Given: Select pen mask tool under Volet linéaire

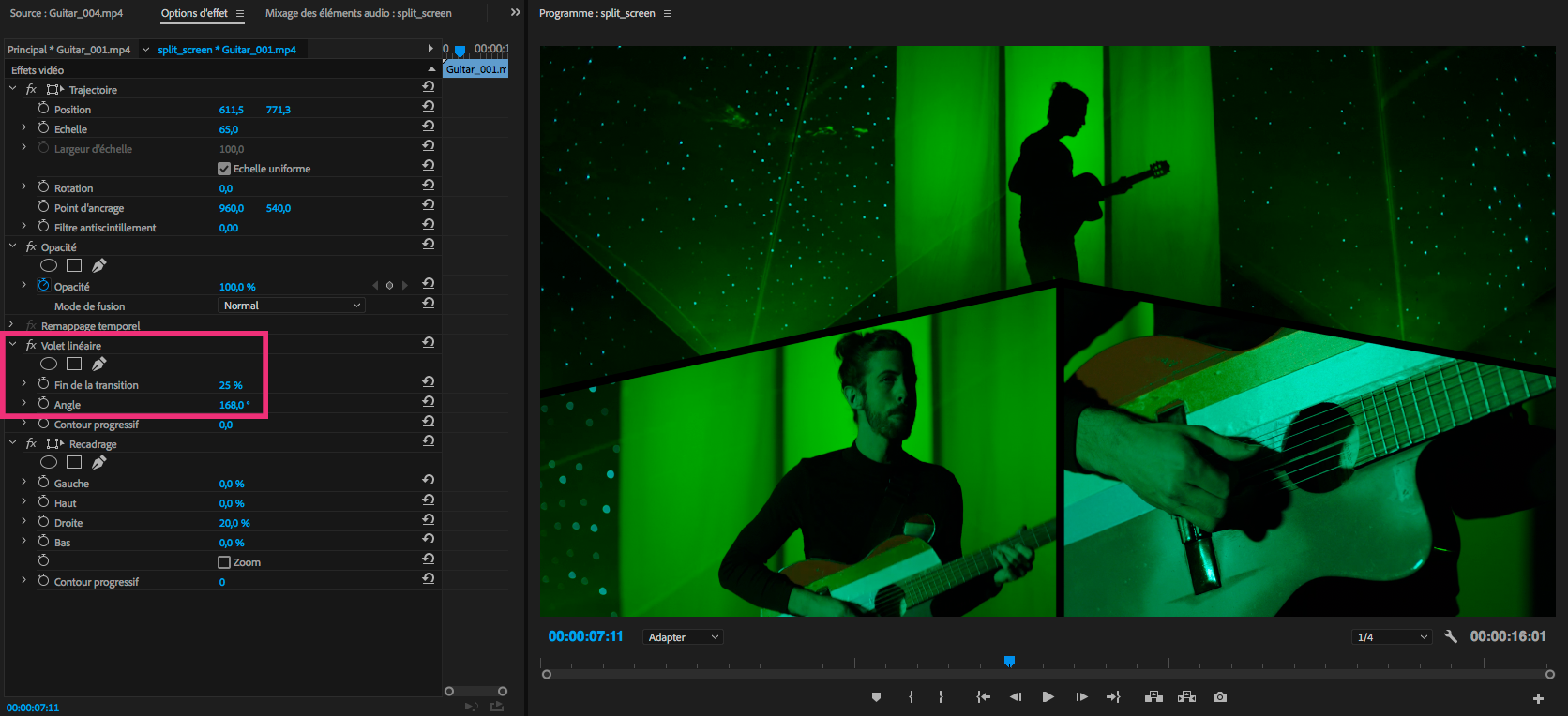Looking at the screenshot, I should [98, 365].
